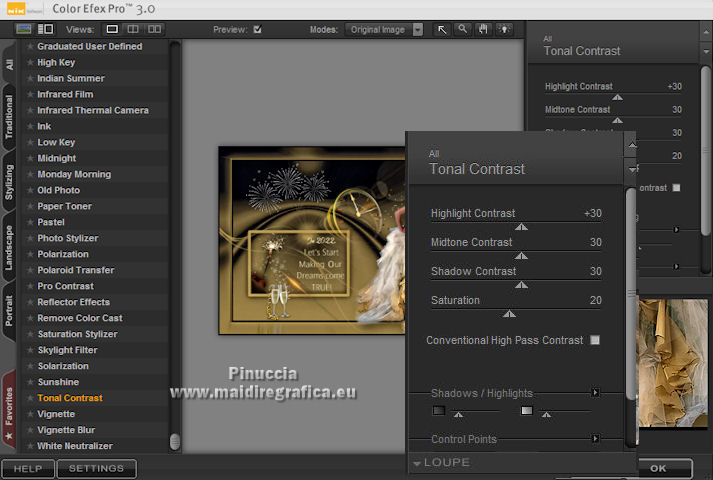The width and height of the screenshot is (713, 480).
Task: Toggle the favorite star for Pro Contrast
Action: 30,286
